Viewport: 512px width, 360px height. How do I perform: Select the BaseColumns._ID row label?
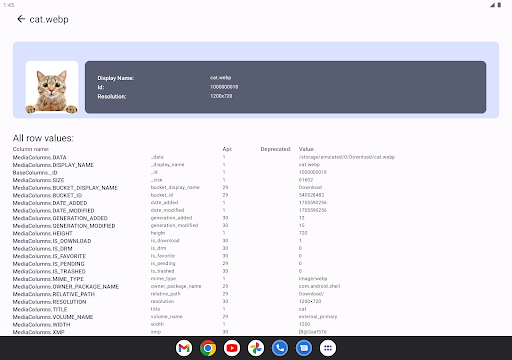pyautogui.click(x=35, y=173)
